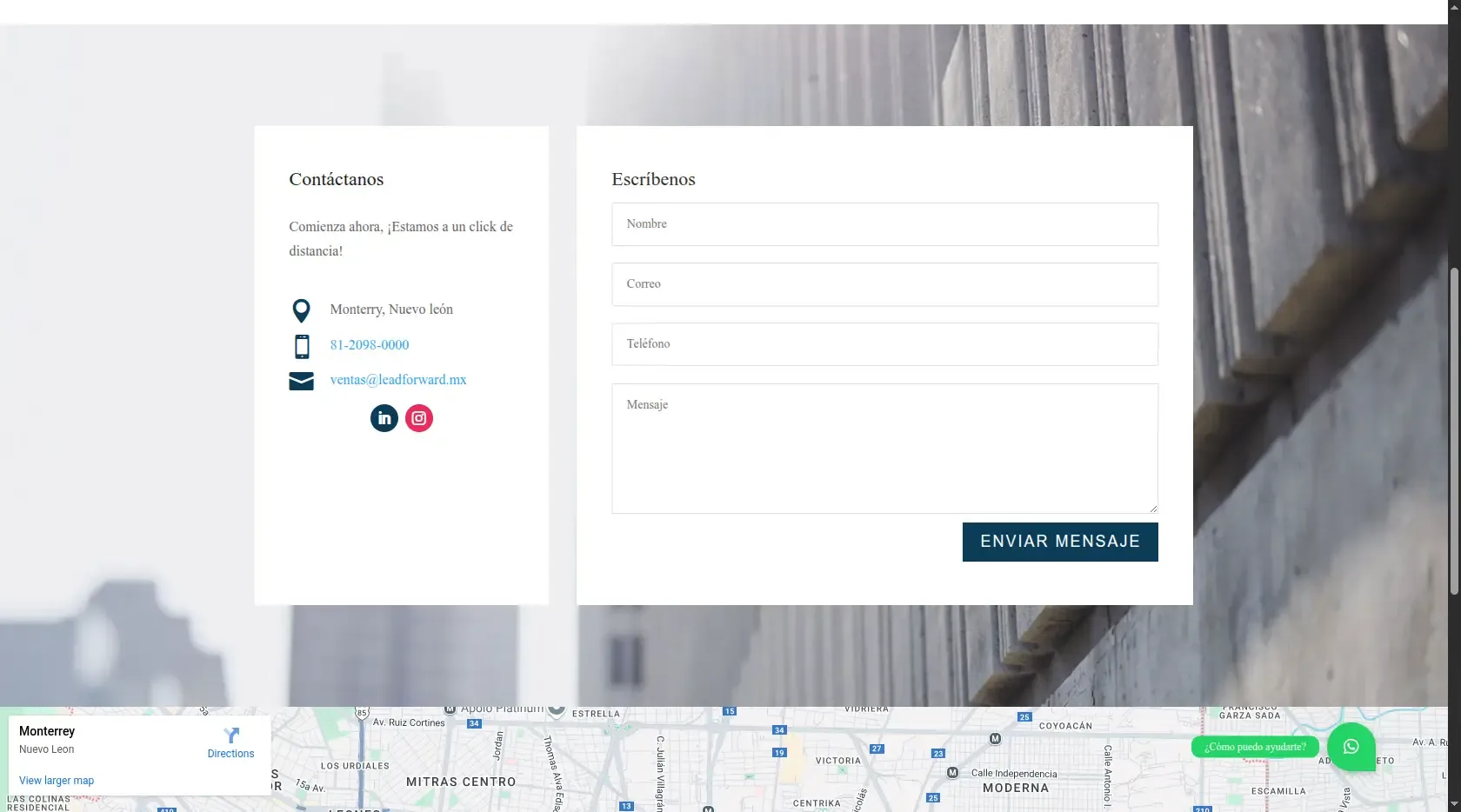The height and width of the screenshot is (812, 1461).
Task: Click the envelope icon beside the email
Action: pyautogui.click(x=301, y=381)
